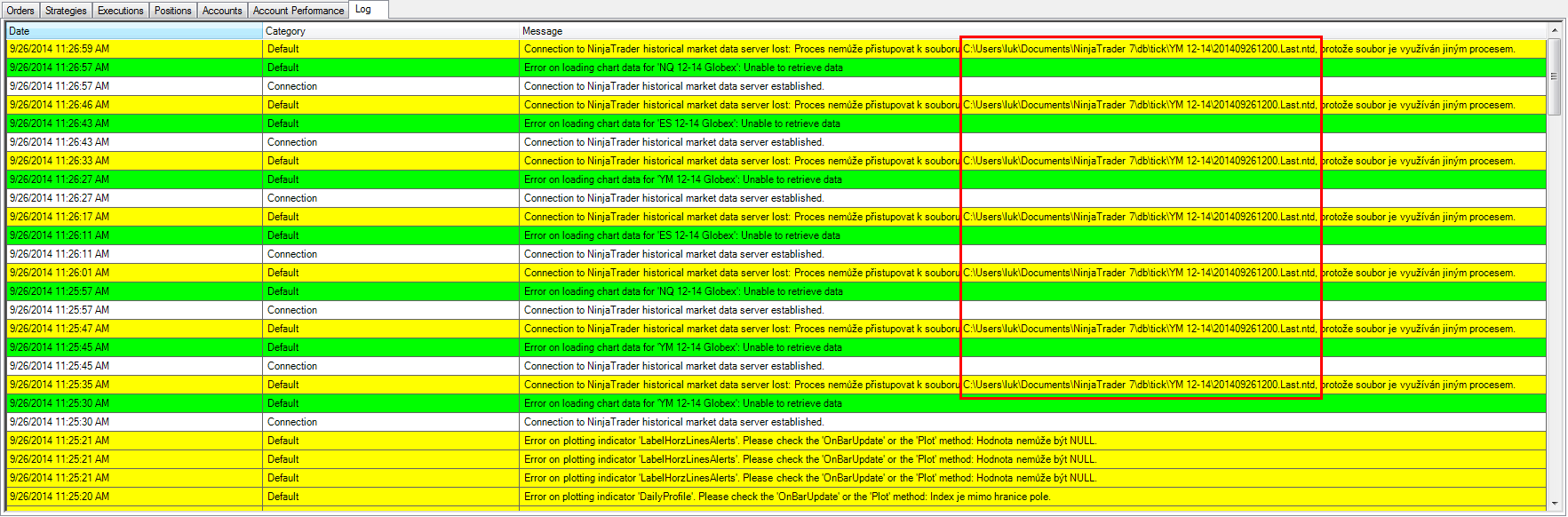Select the 'YM 12-14 Globex' error at 11:26:27 AM

point(1032,179)
